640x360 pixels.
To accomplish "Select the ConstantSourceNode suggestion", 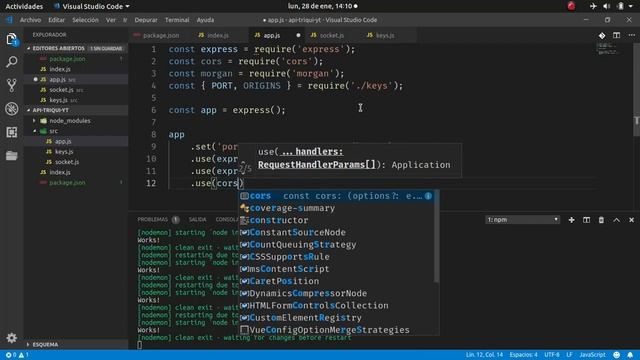I will tap(336, 233).
